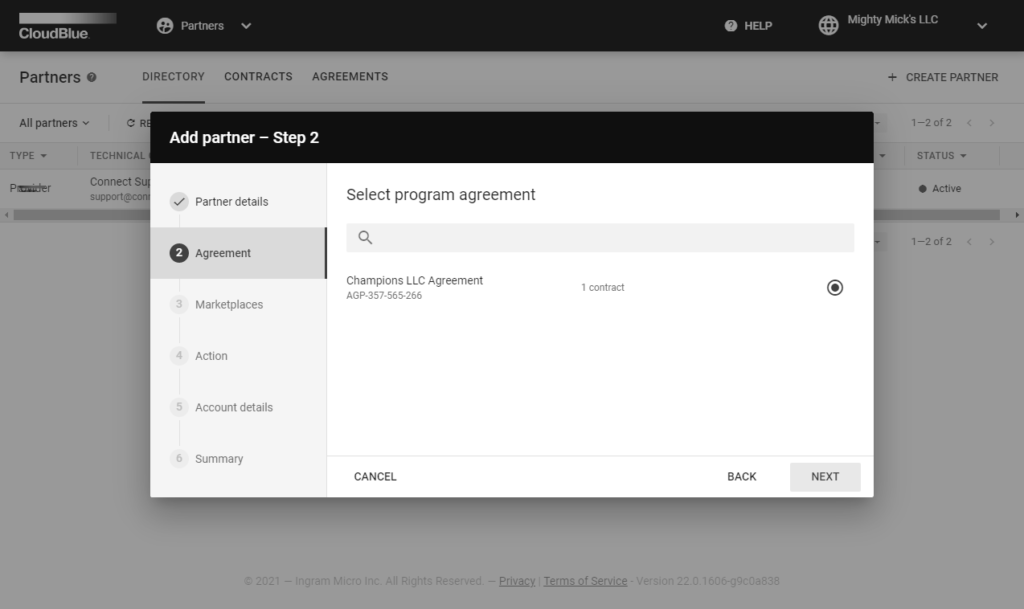This screenshot has height=609, width=1024.
Task: Switch to the CONTRACTS tab
Action: [258, 76]
